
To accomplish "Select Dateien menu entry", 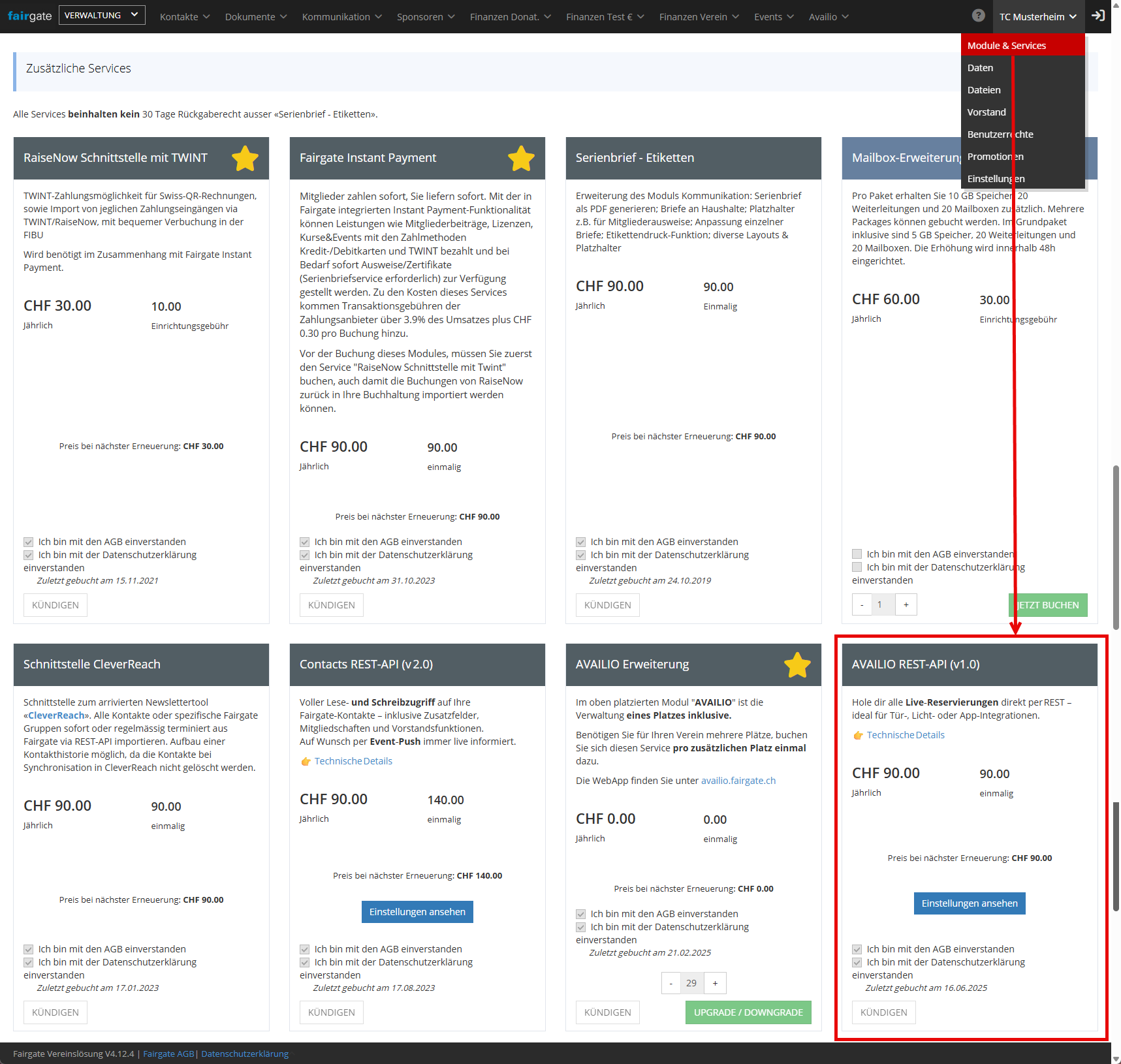I will tap(1022, 90).
